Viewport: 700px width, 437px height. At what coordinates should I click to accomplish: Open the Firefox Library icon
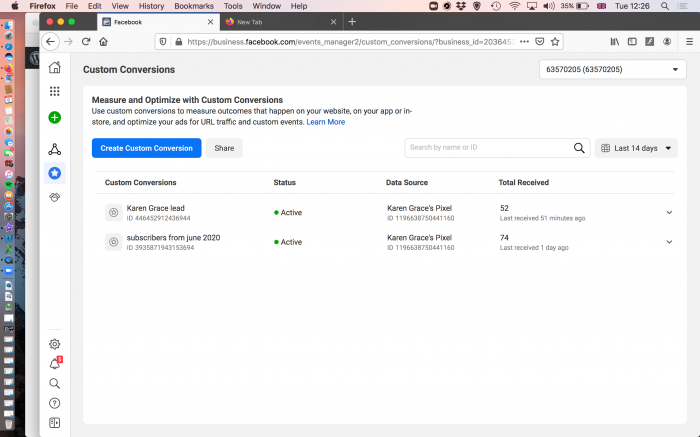615,42
